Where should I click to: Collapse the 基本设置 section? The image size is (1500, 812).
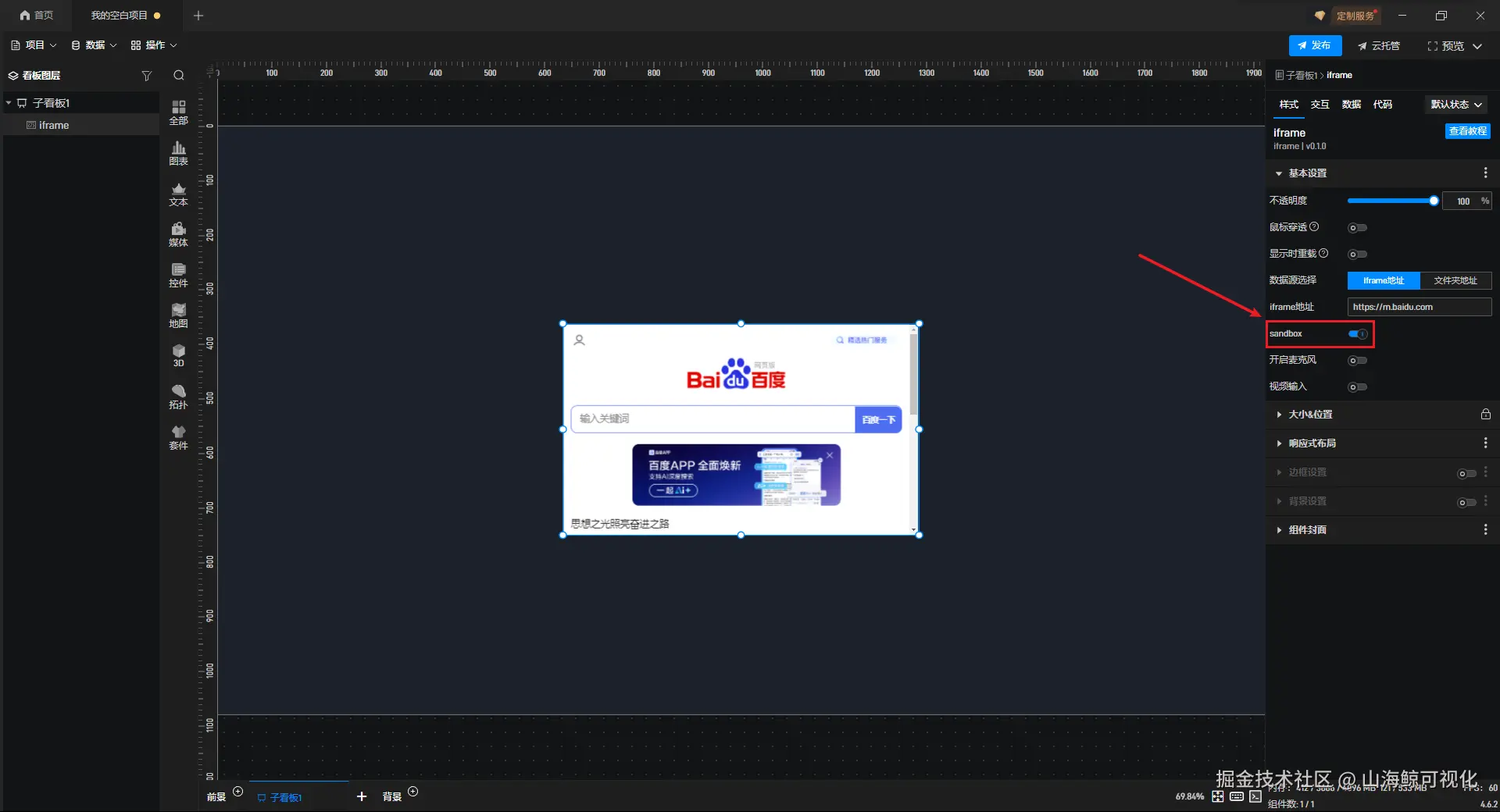coord(1279,173)
